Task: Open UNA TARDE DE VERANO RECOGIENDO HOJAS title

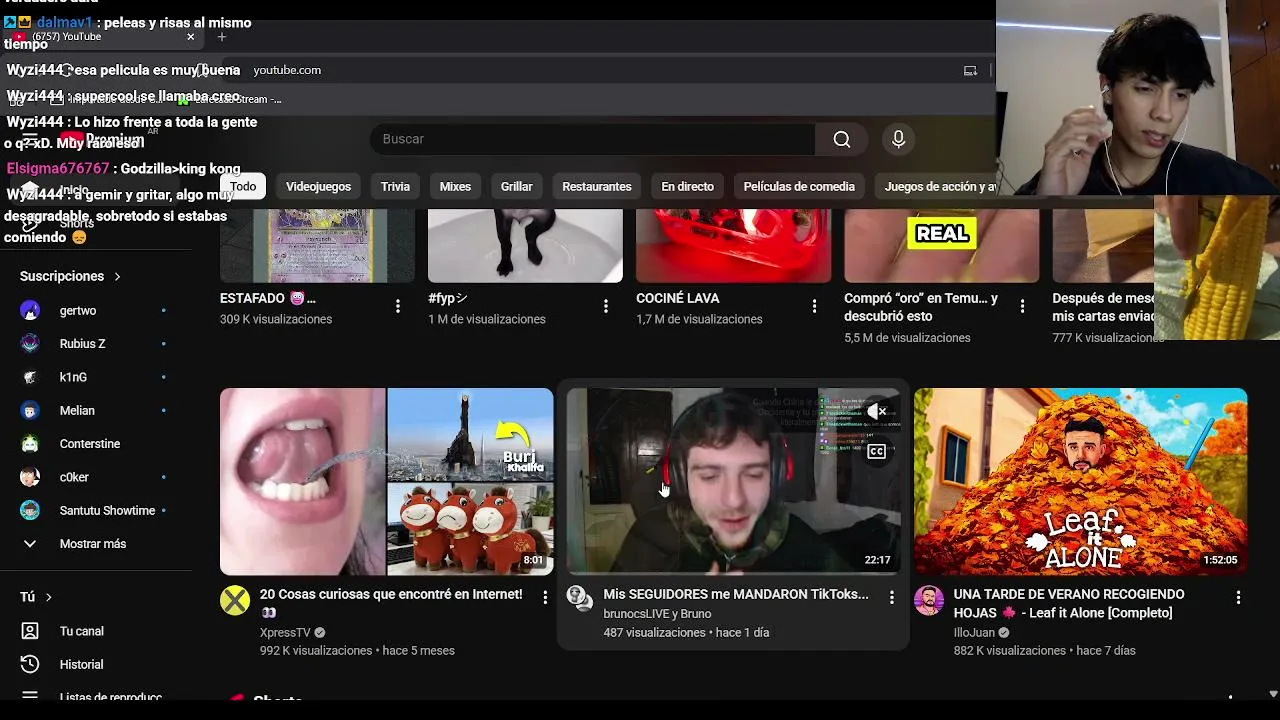Action: 1069,603
